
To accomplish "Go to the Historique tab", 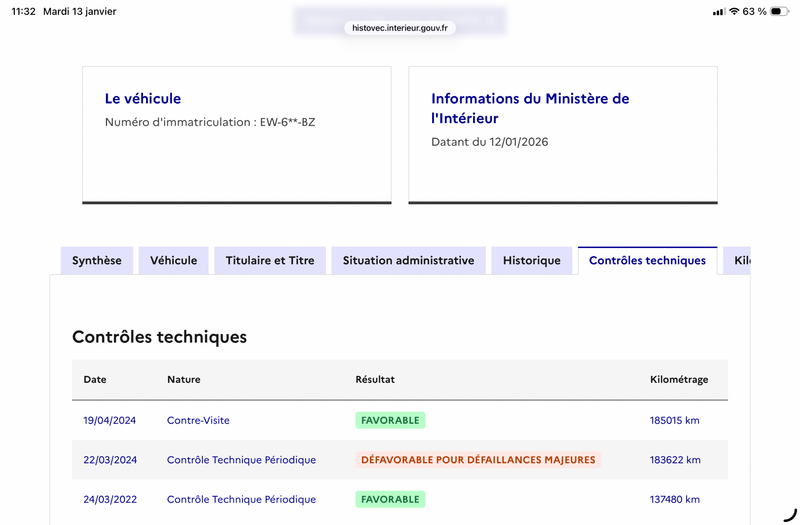I will coord(532,261).
